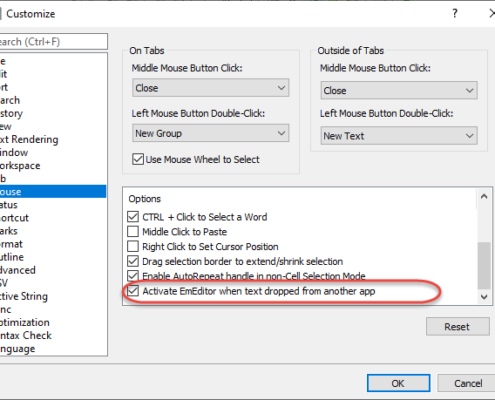Image resolution: width=495 pixels, height=400 pixels.
Task: Select Text Rendering in category list
Action: click(x=29, y=139)
